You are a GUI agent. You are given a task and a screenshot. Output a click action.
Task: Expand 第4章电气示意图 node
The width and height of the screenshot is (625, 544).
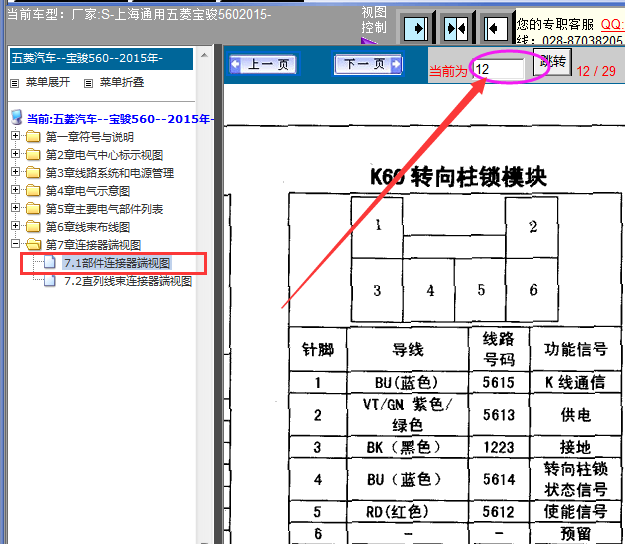click(x=15, y=189)
